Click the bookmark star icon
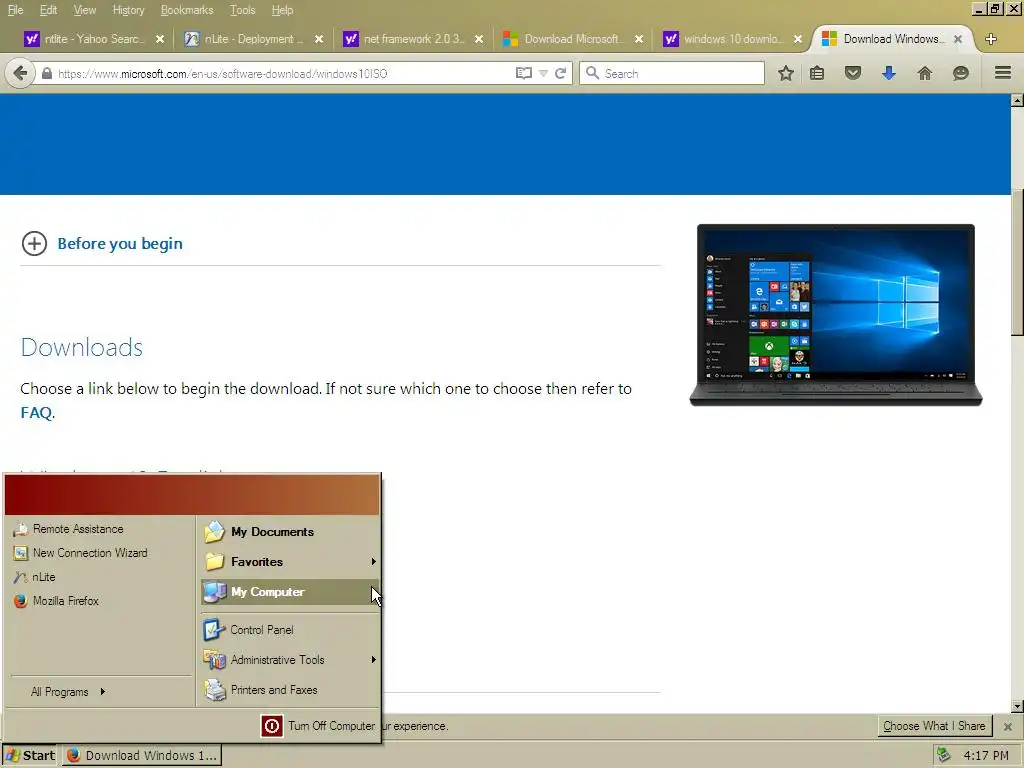This screenshot has width=1024, height=768. pyautogui.click(x=786, y=73)
